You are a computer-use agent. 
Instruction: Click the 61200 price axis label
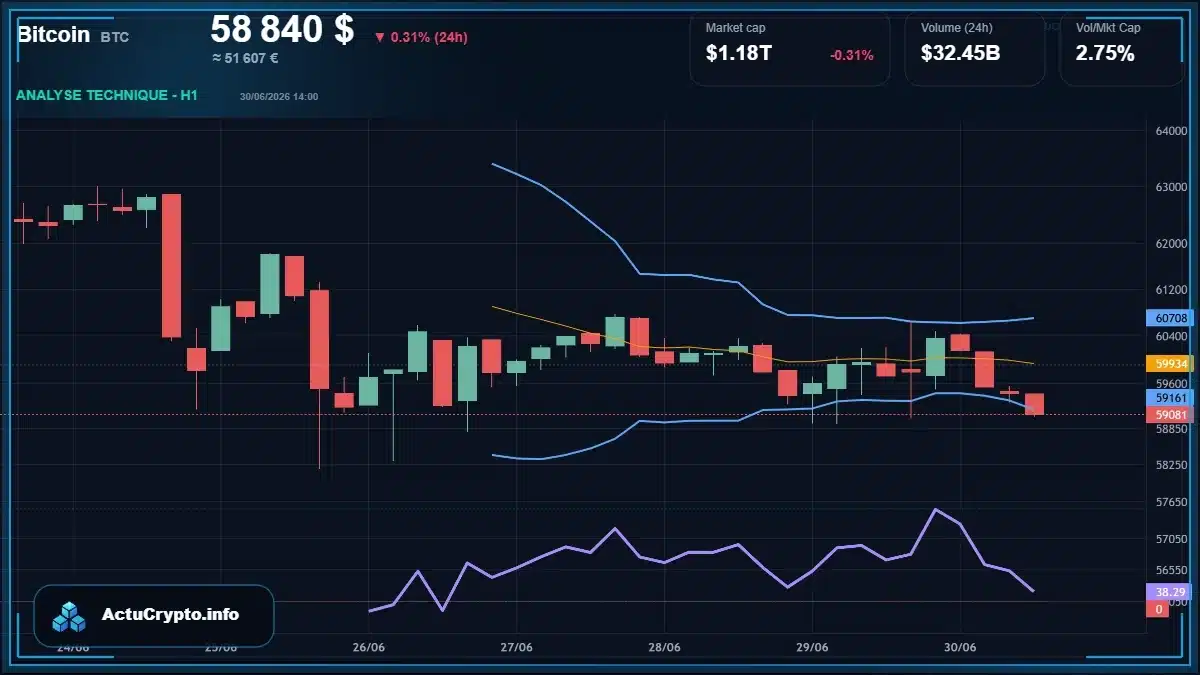tap(1171, 290)
